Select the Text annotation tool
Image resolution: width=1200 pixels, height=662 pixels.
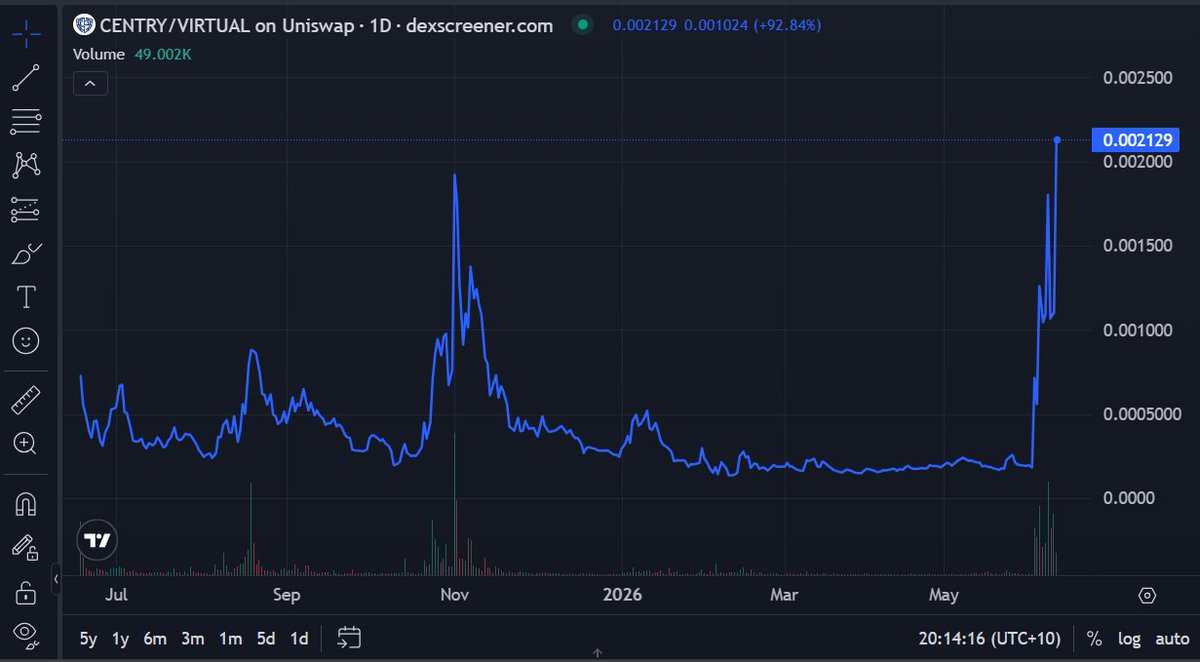pos(26,297)
